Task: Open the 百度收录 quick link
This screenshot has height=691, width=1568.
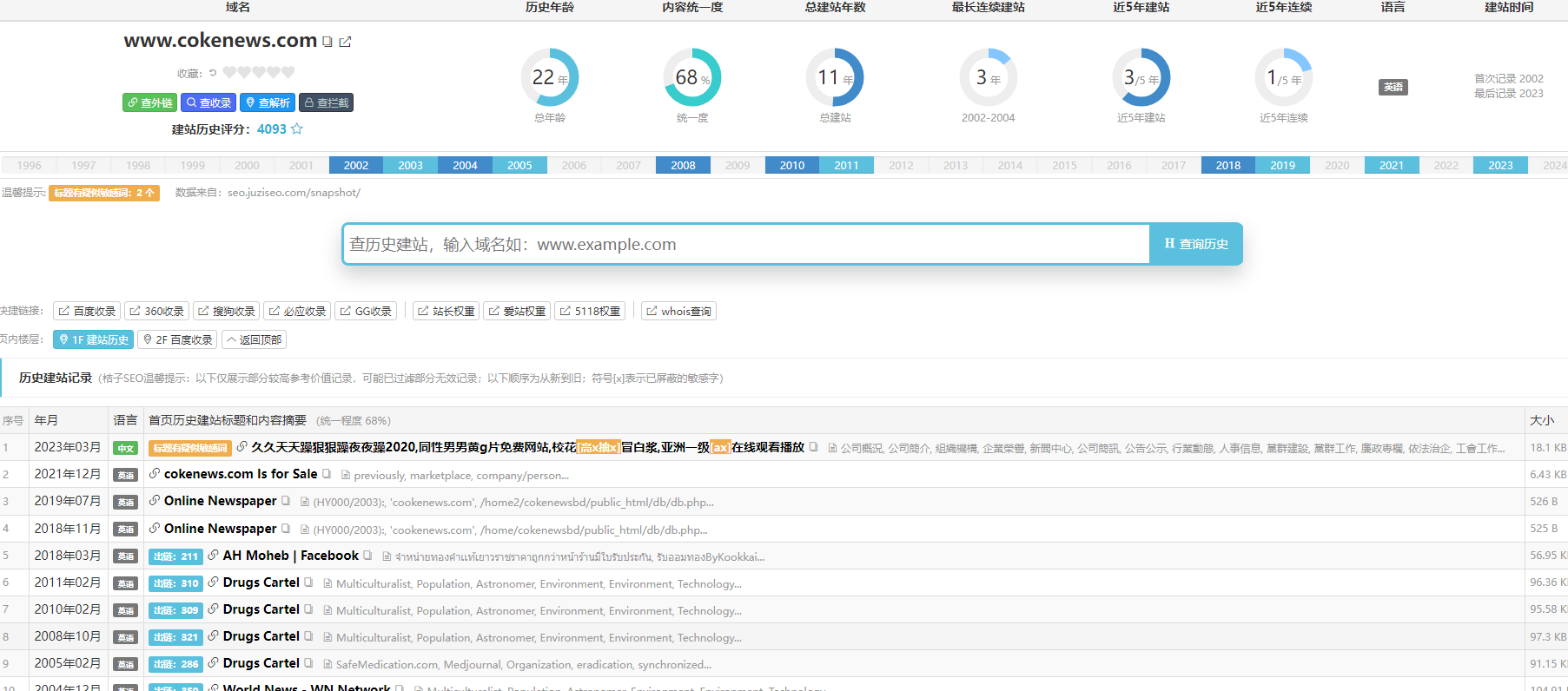Action: [87, 311]
